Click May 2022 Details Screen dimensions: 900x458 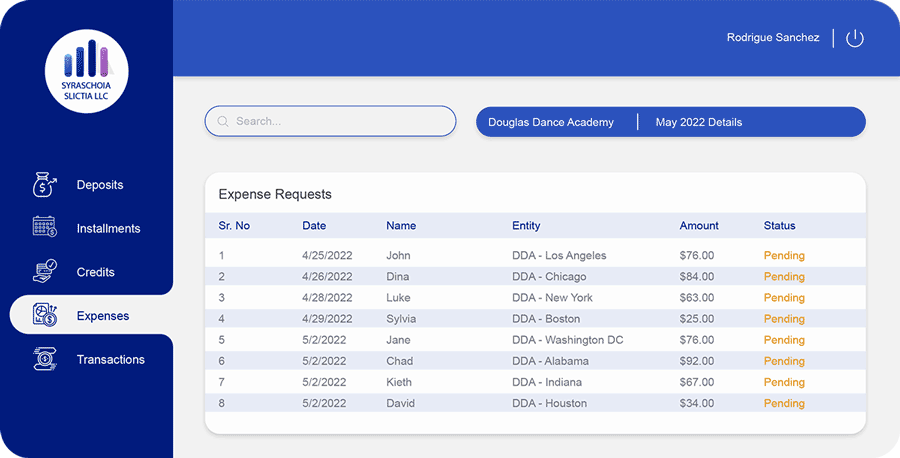[699, 122]
